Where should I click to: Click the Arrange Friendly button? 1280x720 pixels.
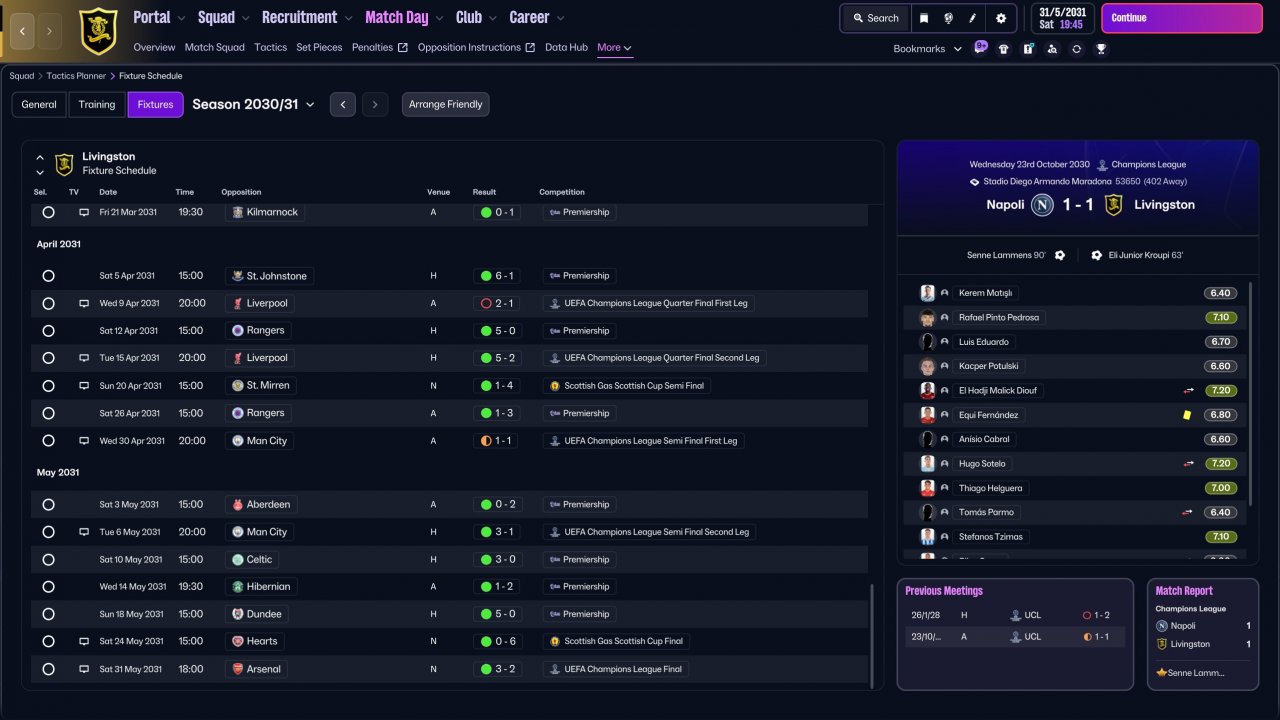446,104
